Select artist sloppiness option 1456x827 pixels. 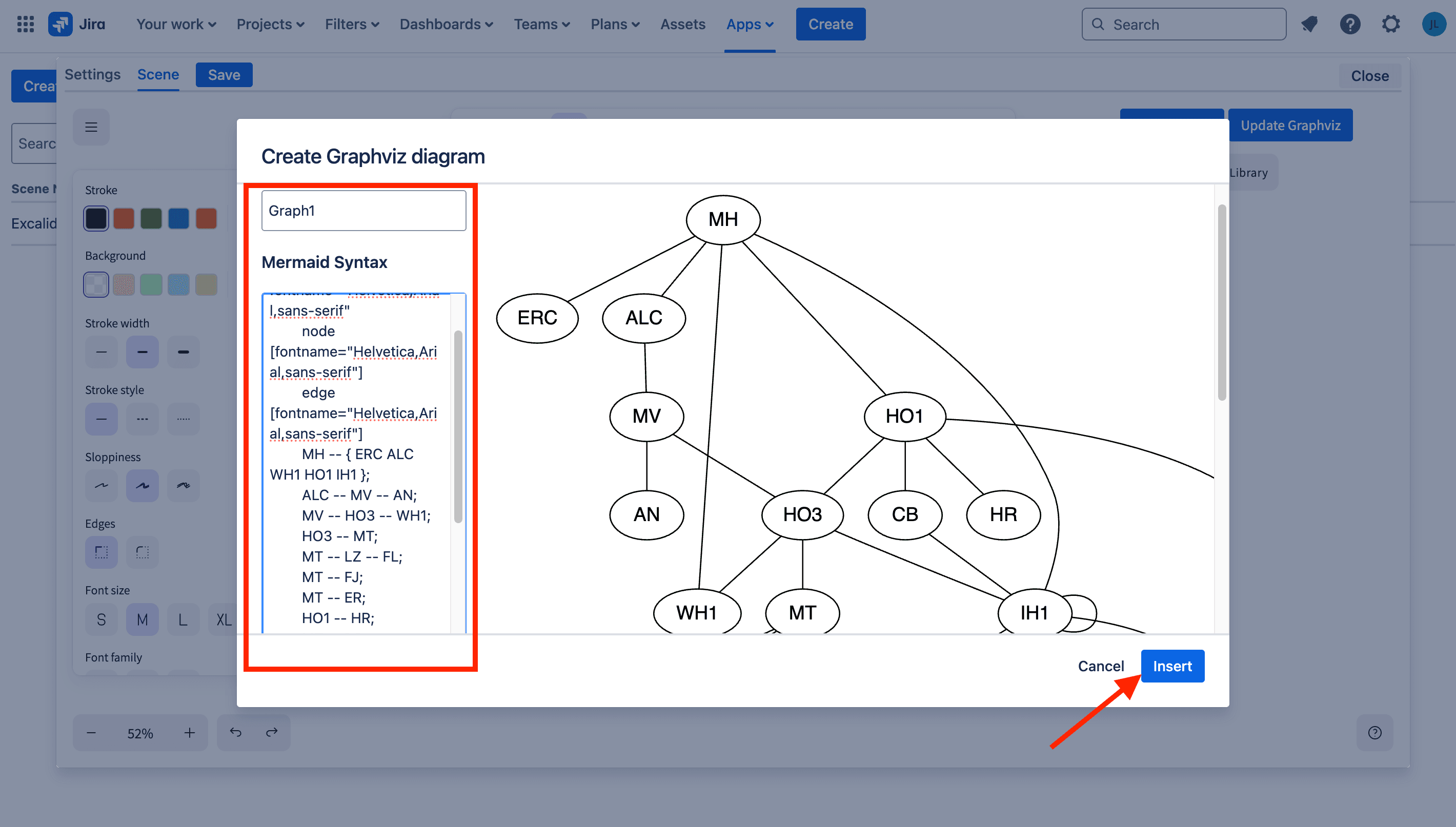click(143, 486)
